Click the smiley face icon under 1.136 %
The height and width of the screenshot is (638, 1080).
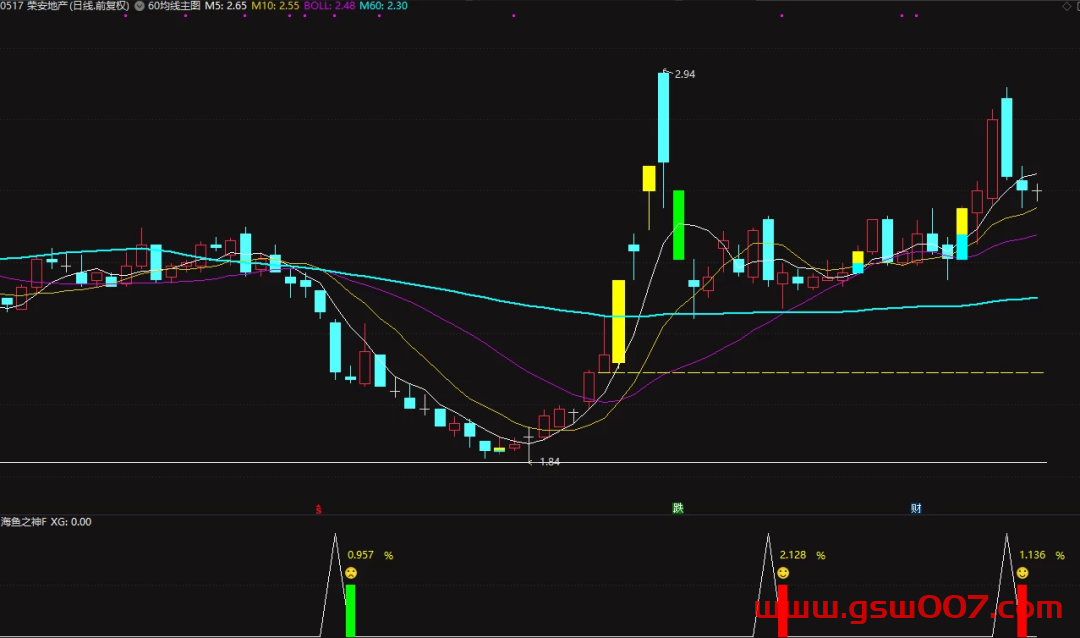1023,573
